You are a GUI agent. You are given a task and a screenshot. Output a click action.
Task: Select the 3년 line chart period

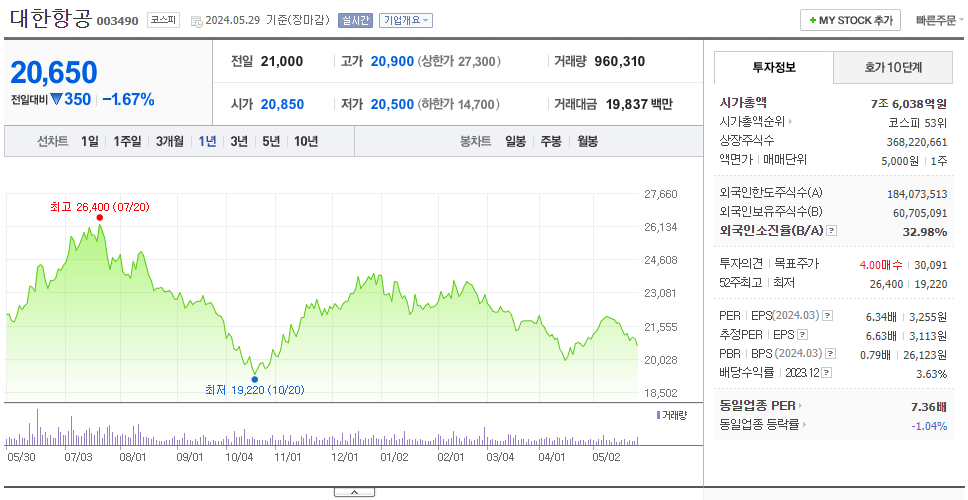point(239,141)
